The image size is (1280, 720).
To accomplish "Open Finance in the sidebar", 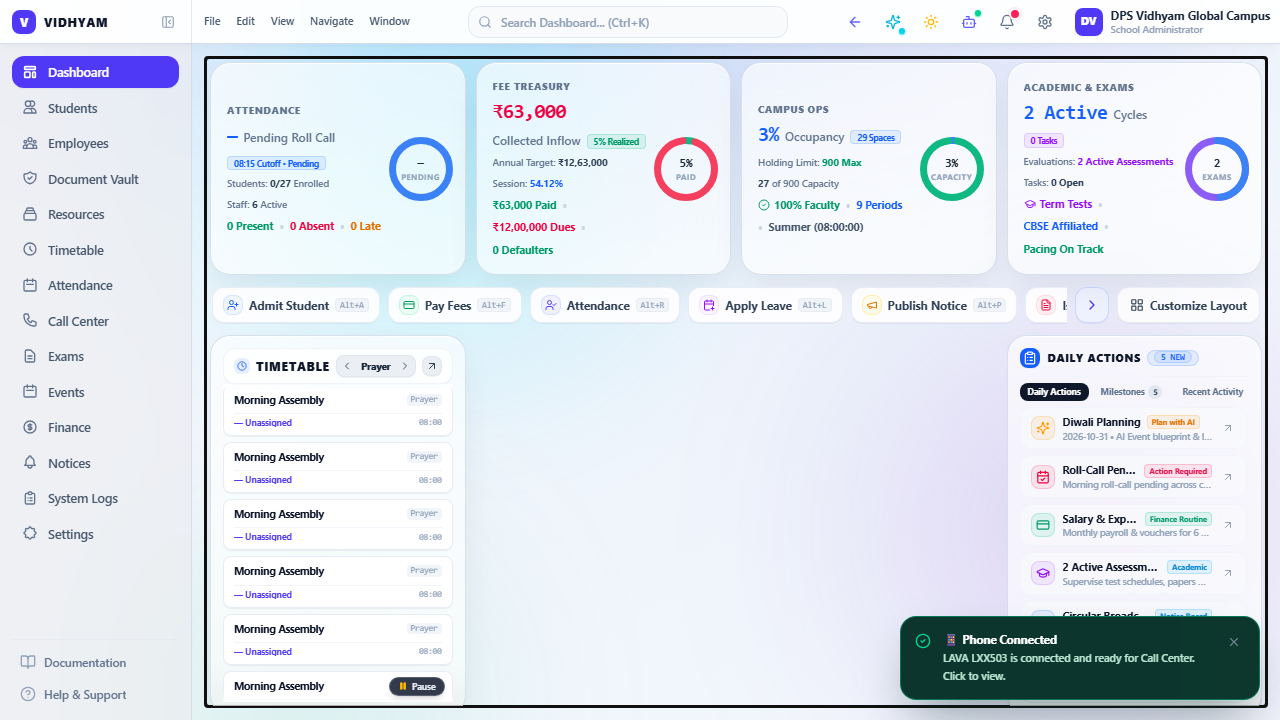I will click(95, 428).
